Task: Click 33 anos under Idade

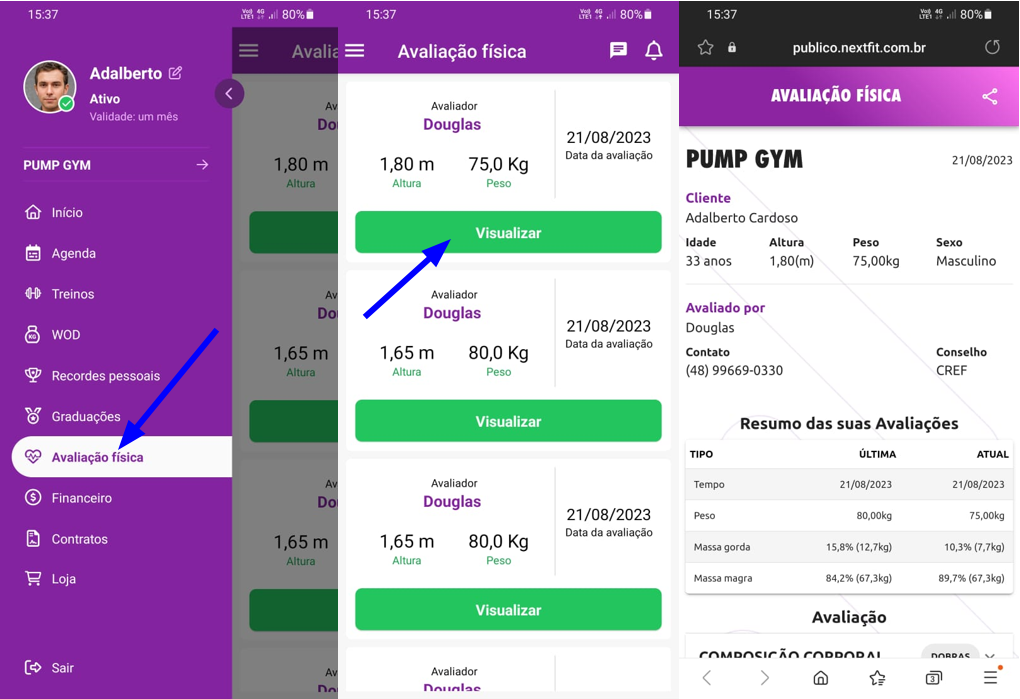Action: click(708, 261)
